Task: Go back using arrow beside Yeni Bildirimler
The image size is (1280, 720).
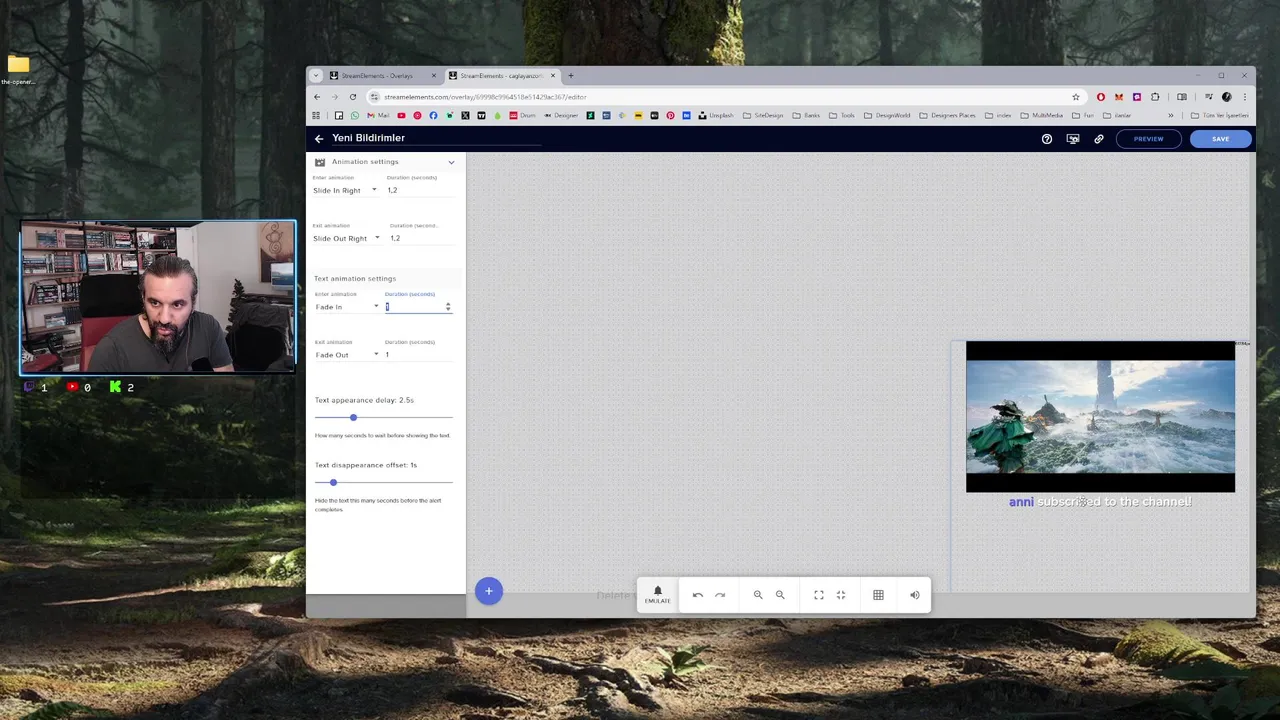Action: pos(319,139)
